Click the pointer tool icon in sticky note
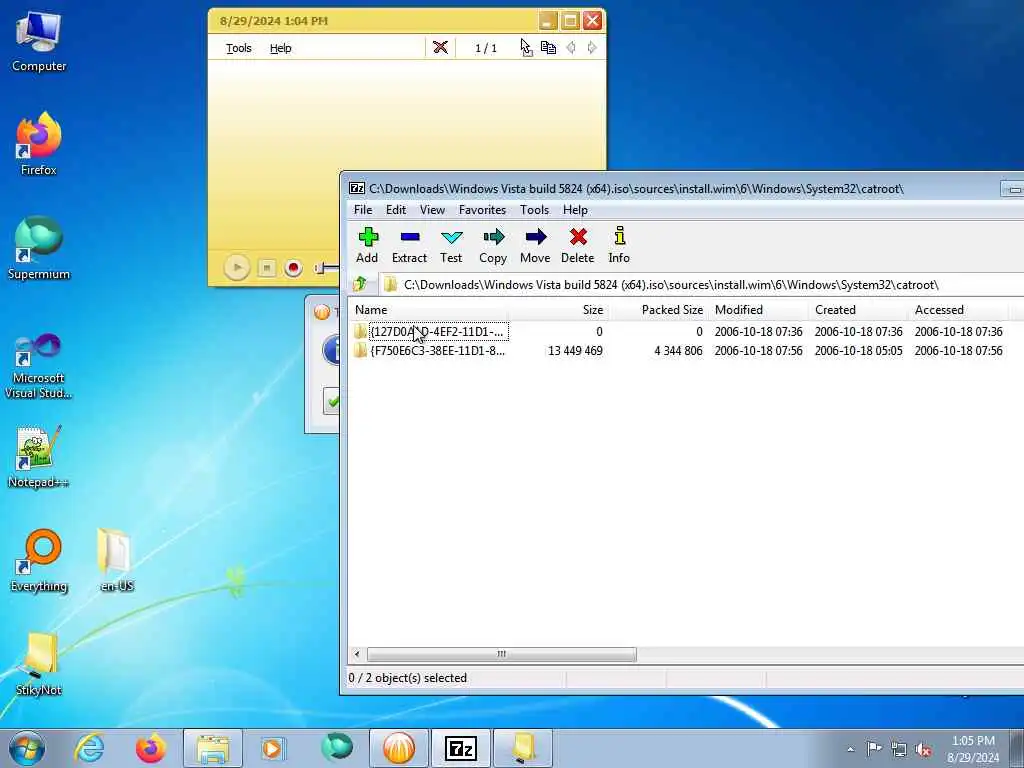This screenshot has height=768, width=1024. click(x=526, y=47)
